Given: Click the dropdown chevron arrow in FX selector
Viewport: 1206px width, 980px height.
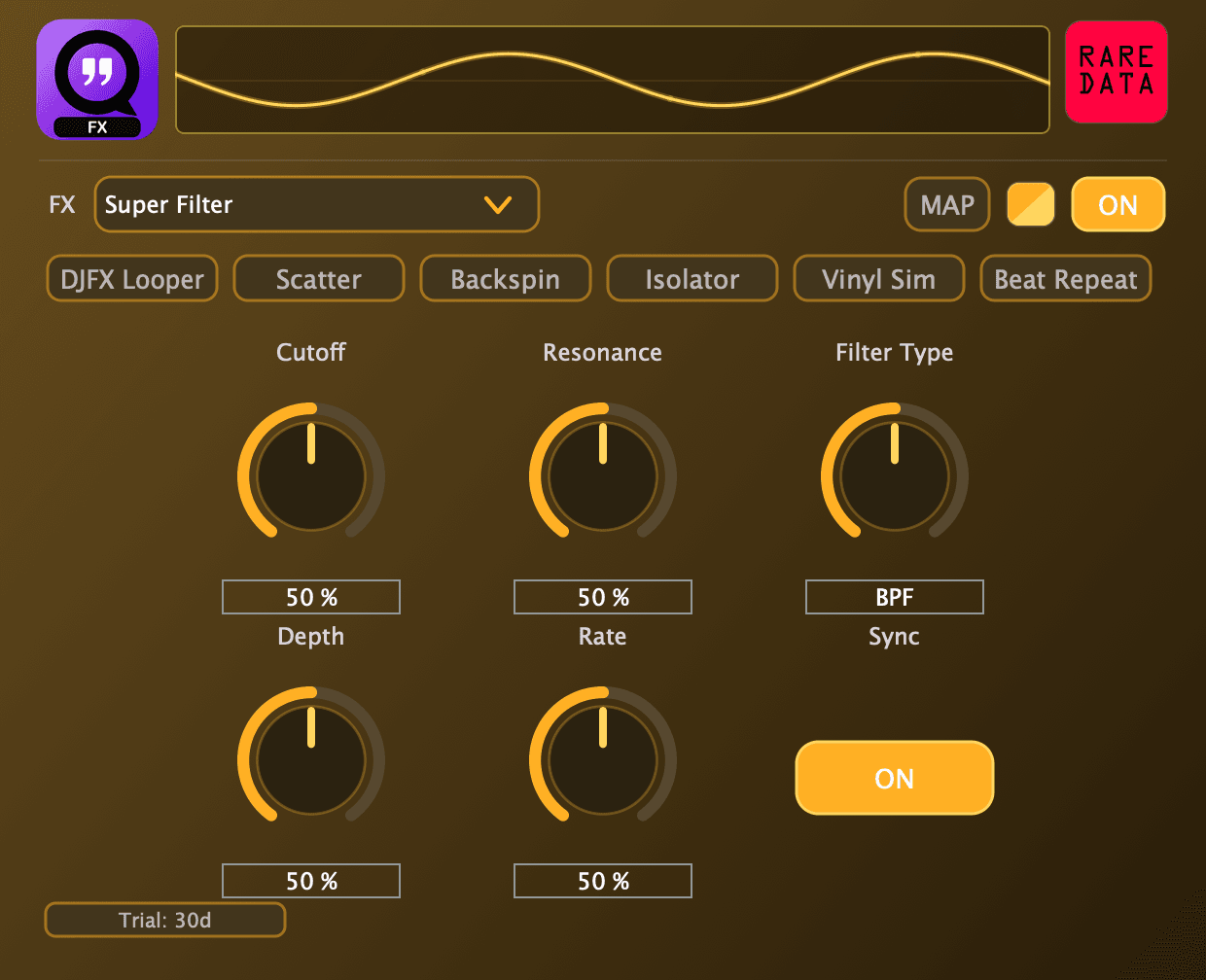Looking at the screenshot, I should (x=498, y=205).
